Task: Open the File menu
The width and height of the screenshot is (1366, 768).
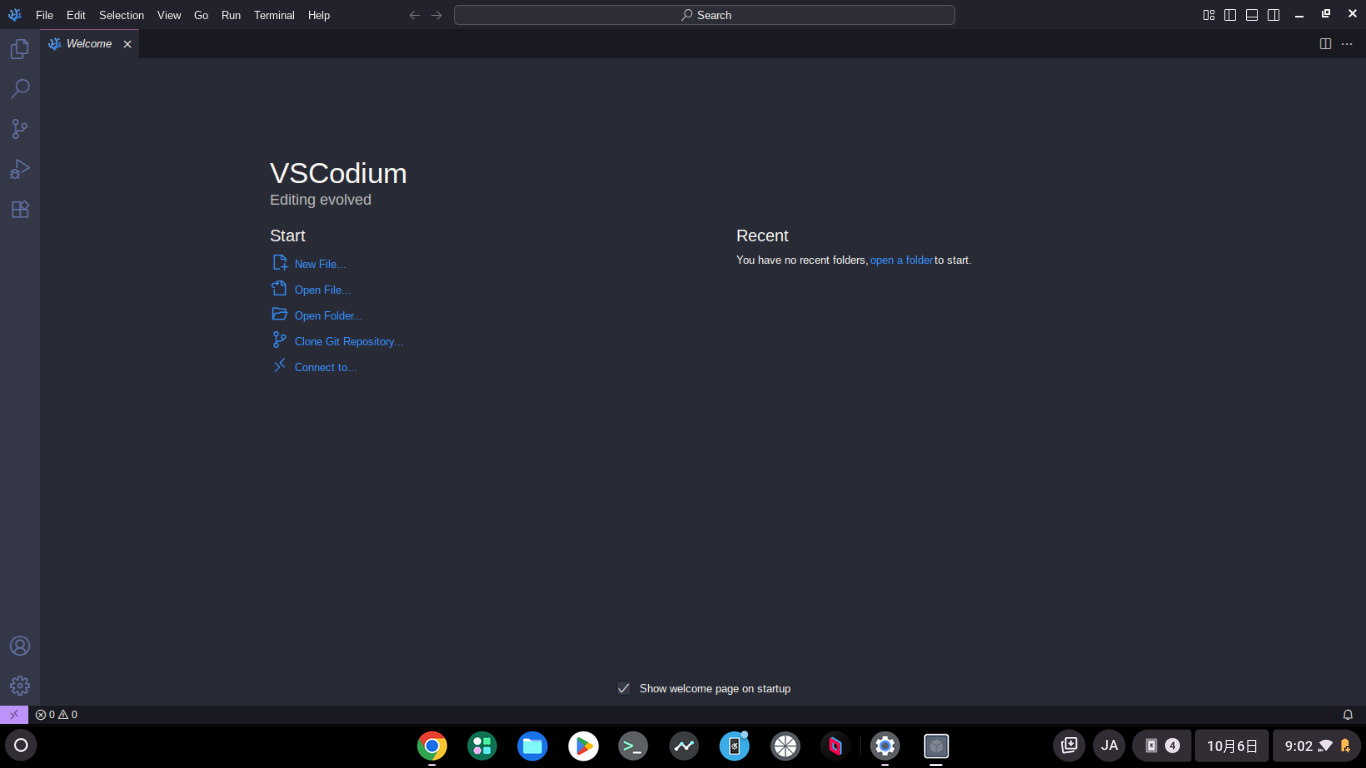Action: pos(44,15)
